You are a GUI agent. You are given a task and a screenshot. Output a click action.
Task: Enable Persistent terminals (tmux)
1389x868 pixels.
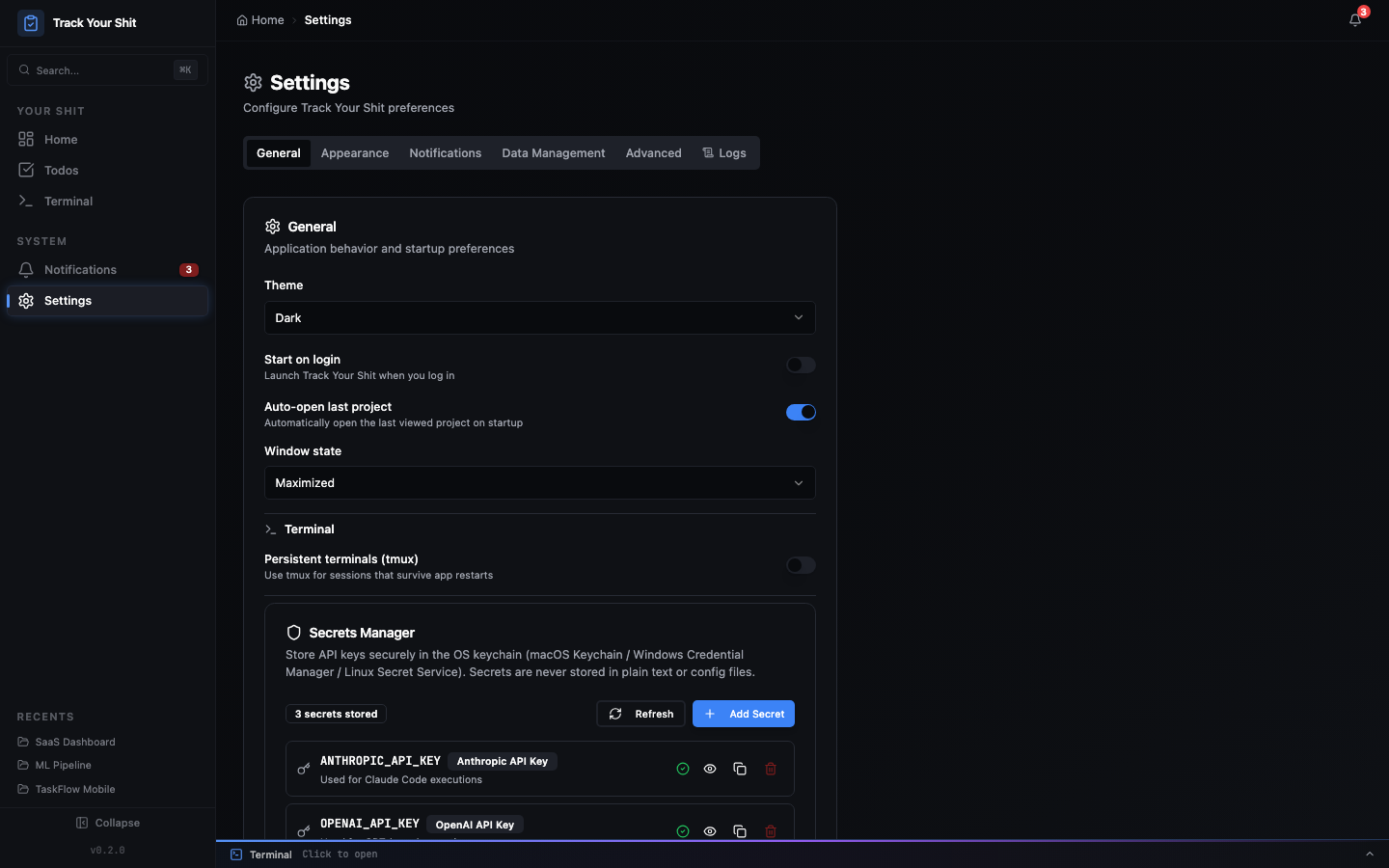pos(801,565)
